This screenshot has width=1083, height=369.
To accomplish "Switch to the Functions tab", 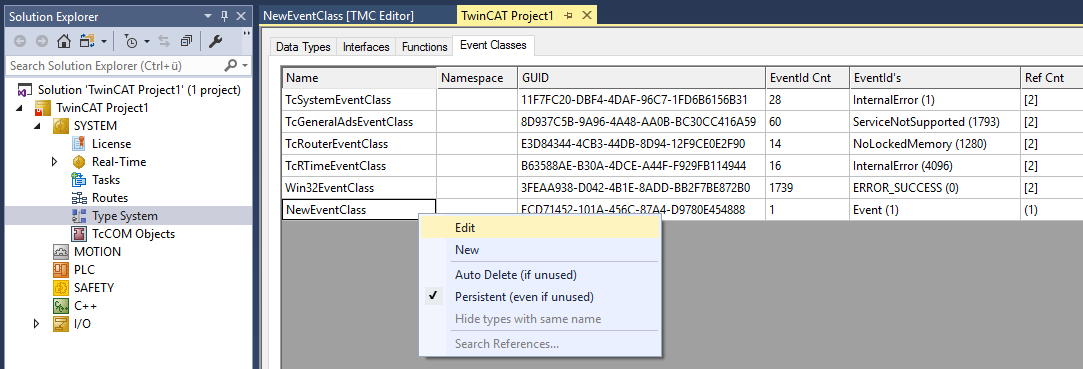I will [425, 47].
